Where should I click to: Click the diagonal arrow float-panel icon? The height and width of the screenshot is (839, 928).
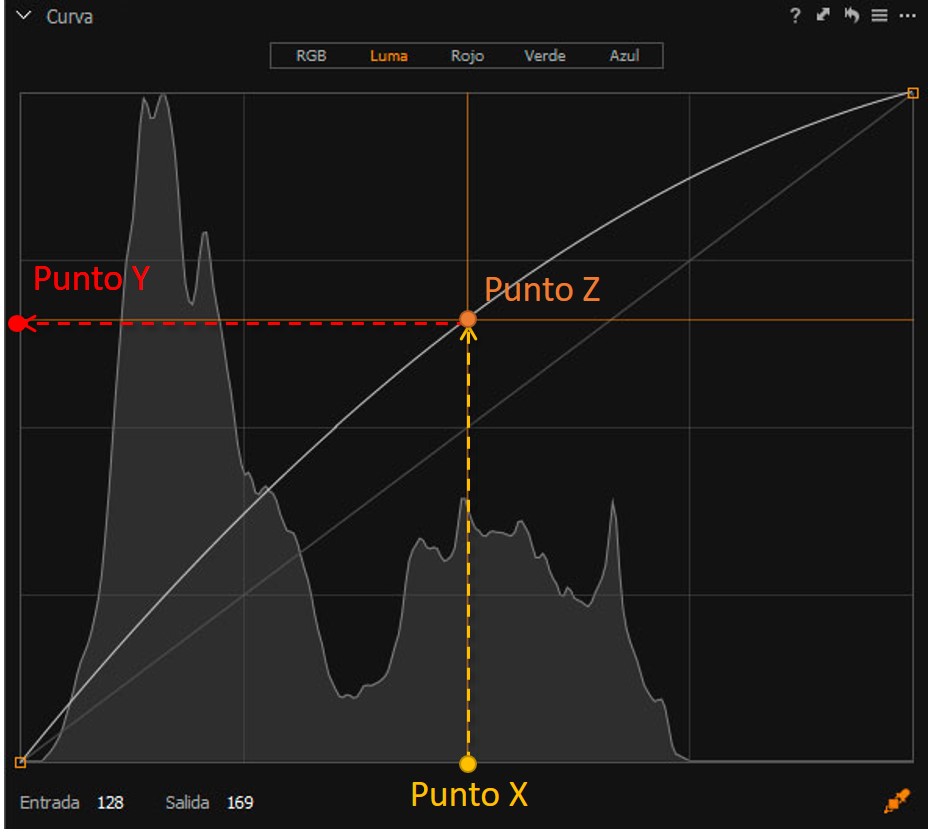click(x=823, y=16)
